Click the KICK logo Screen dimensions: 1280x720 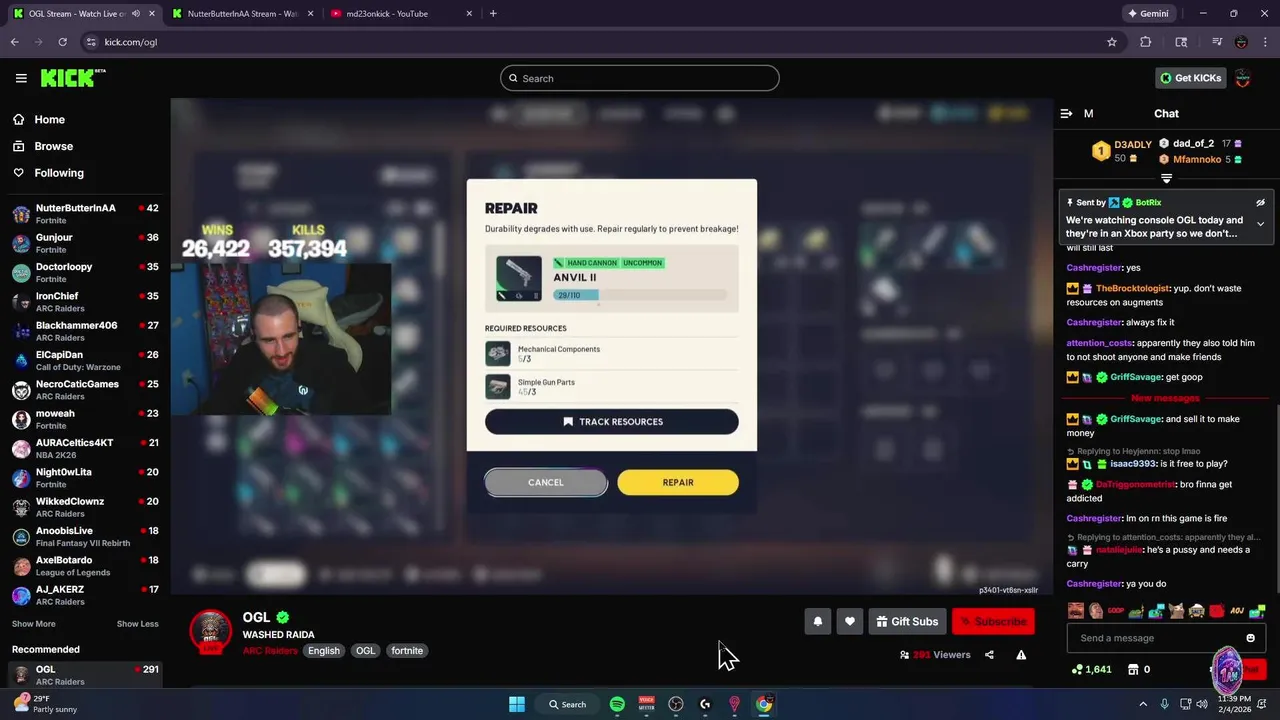pos(73,78)
